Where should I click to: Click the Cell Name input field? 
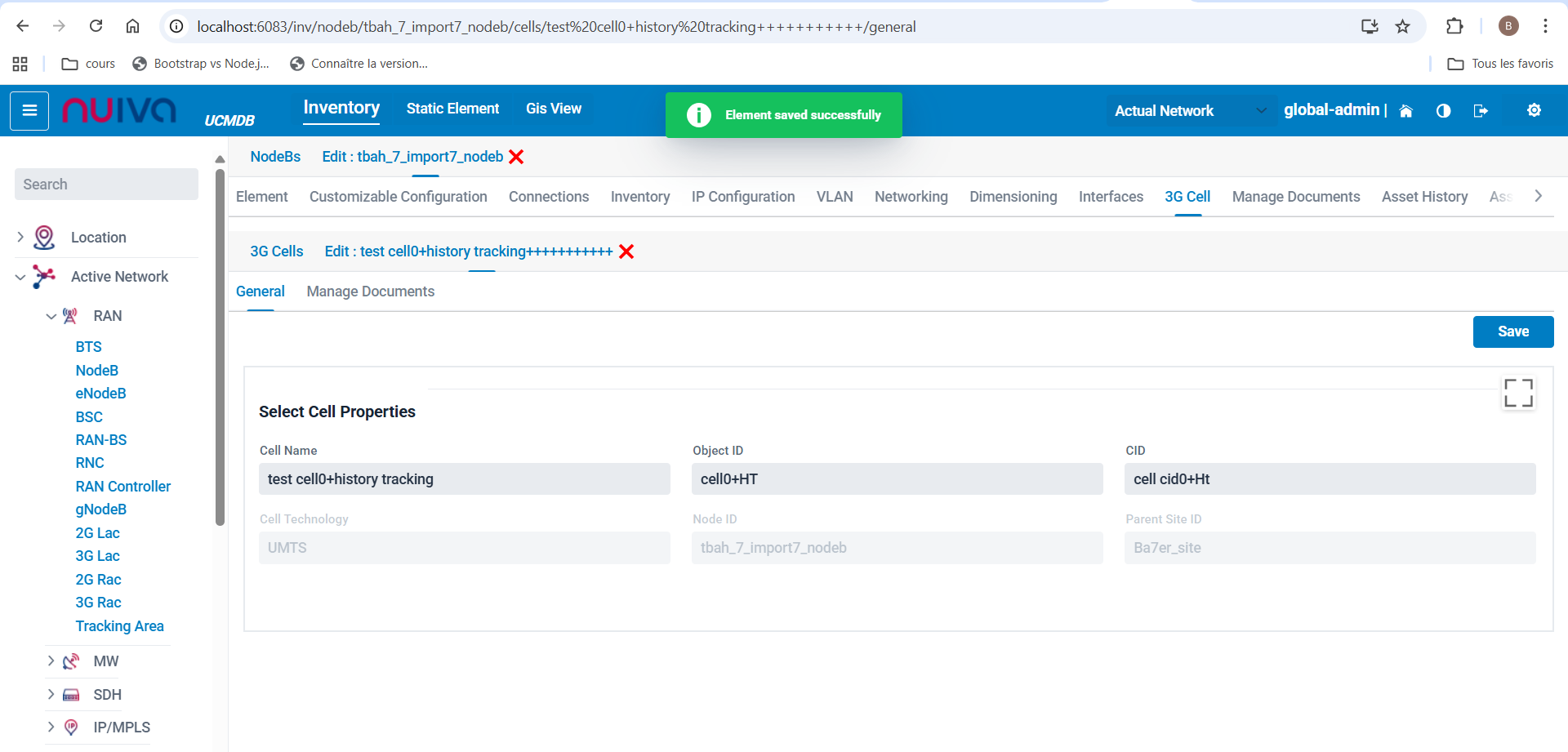(464, 479)
